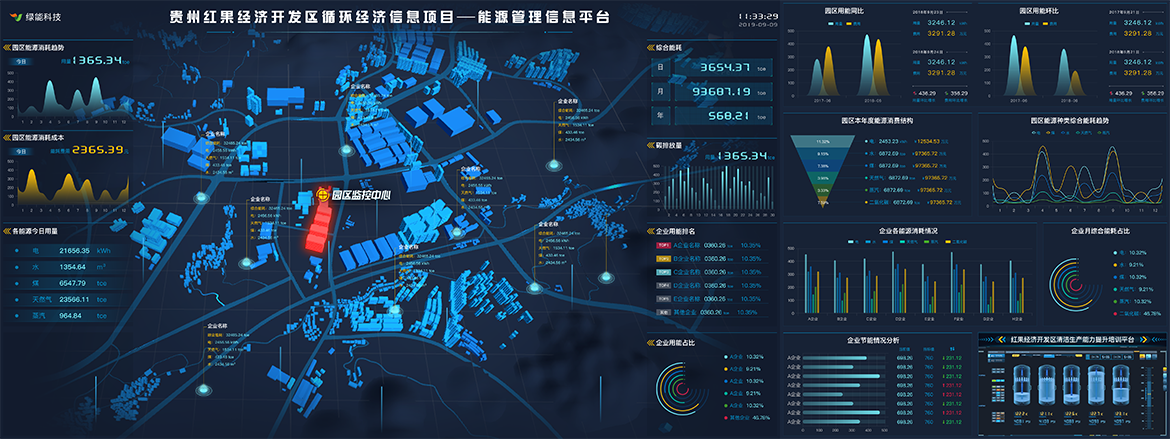Click the chevron icon beside 碳排放量 heading

coord(649,144)
